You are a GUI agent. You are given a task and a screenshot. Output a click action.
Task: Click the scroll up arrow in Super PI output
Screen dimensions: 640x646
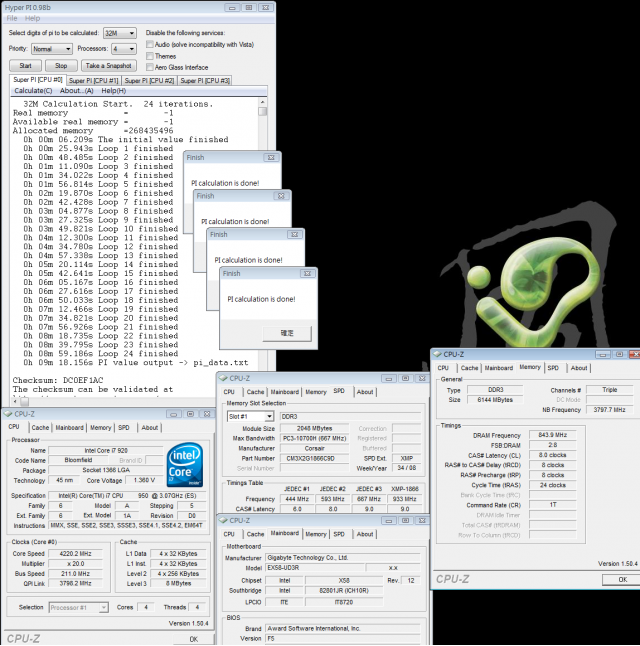262,102
